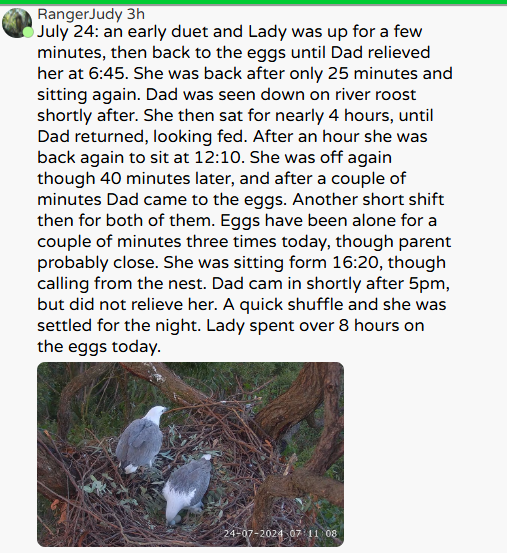The width and height of the screenshot is (507, 553).
Task: Click the 3h post timestamp
Action: click(136, 14)
